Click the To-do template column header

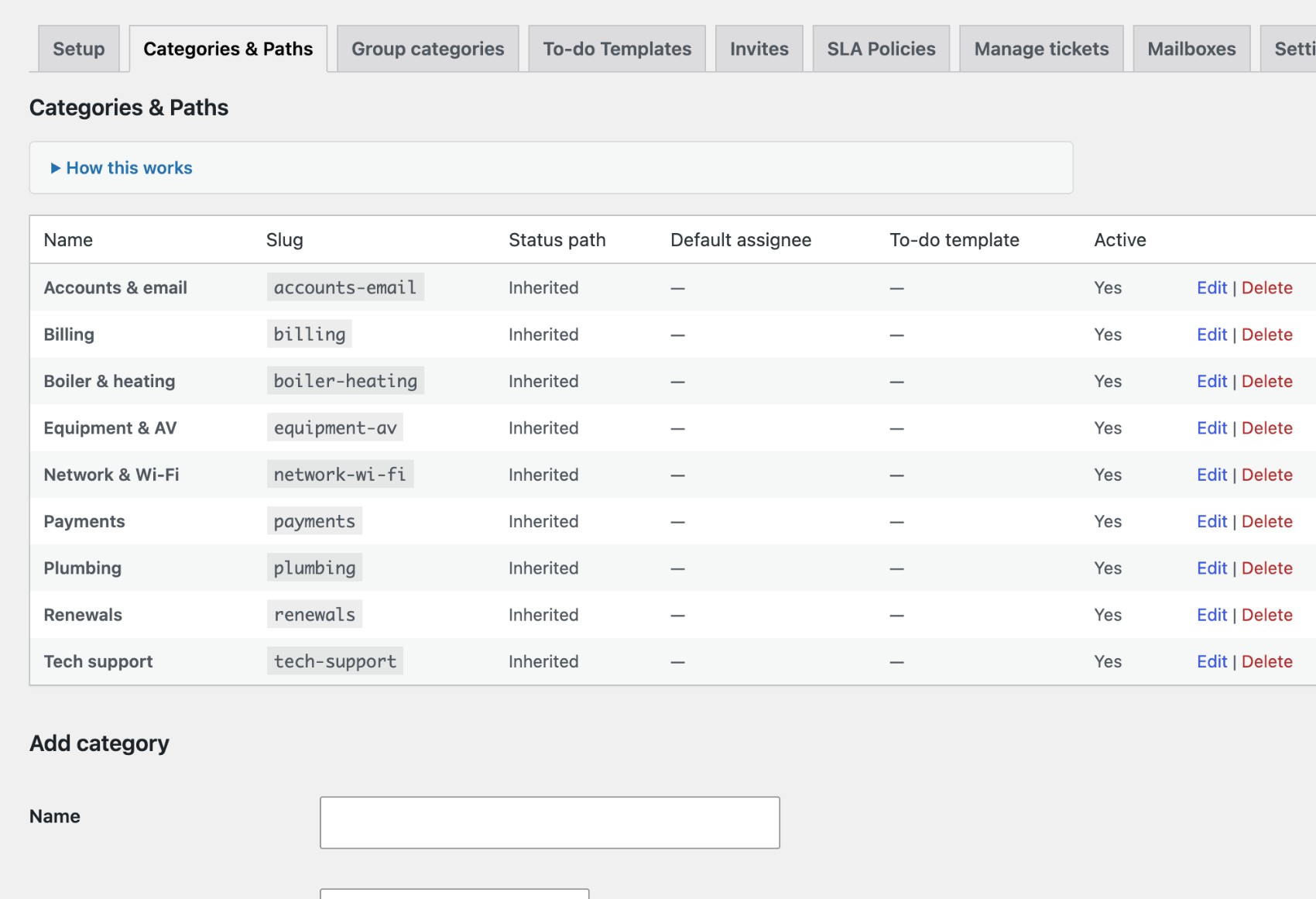954,240
